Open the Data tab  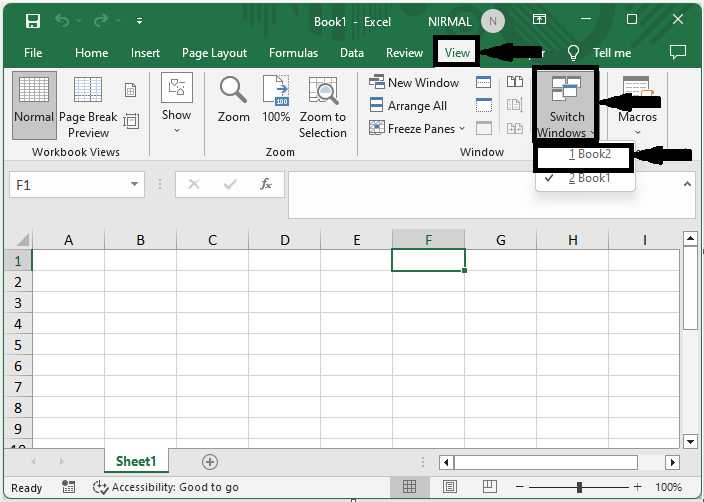(x=352, y=53)
